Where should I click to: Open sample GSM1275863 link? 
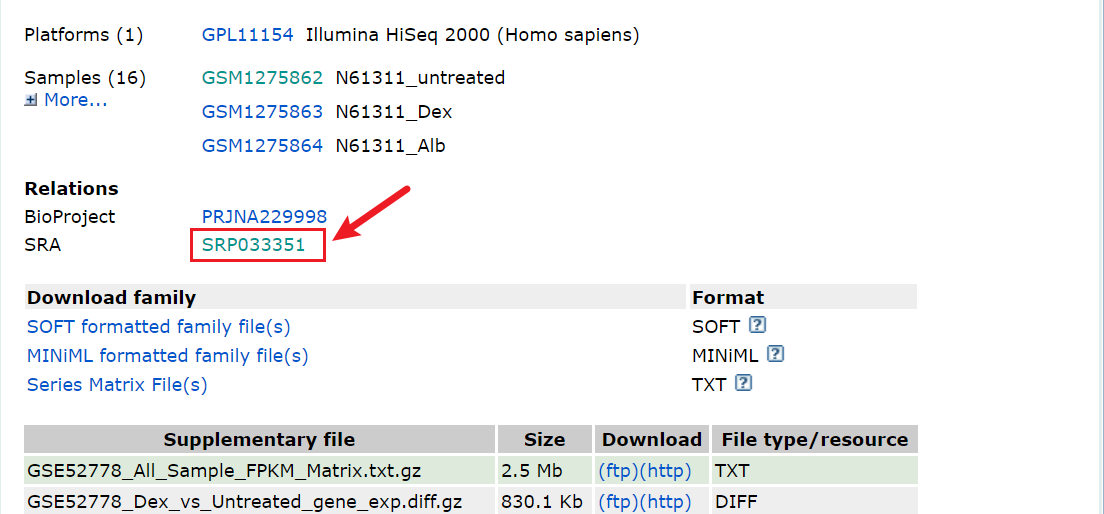(x=262, y=112)
